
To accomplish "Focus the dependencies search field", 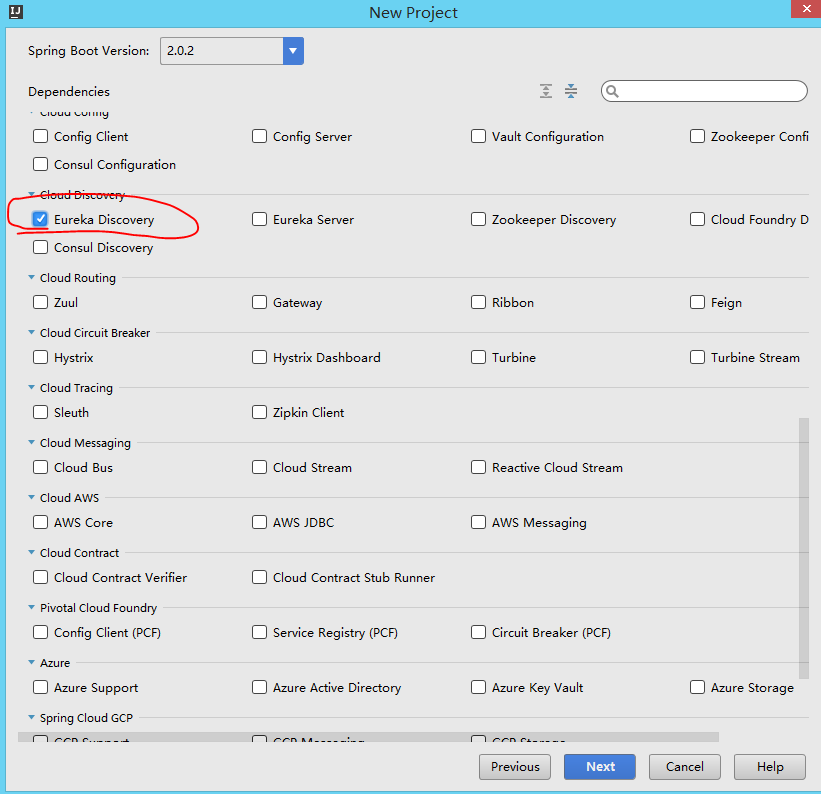I will (x=704, y=91).
